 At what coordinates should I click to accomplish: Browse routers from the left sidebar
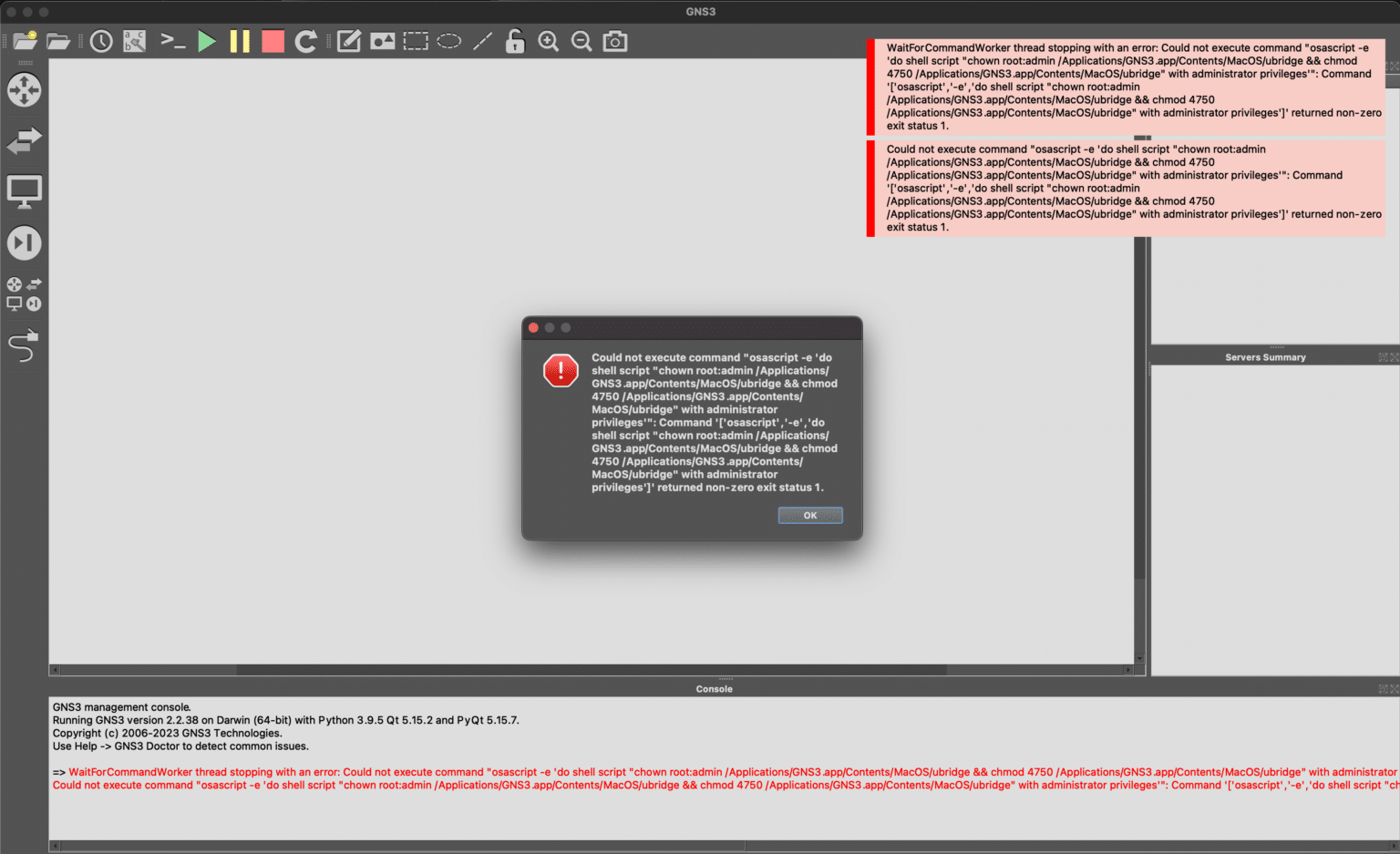pyautogui.click(x=25, y=90)
